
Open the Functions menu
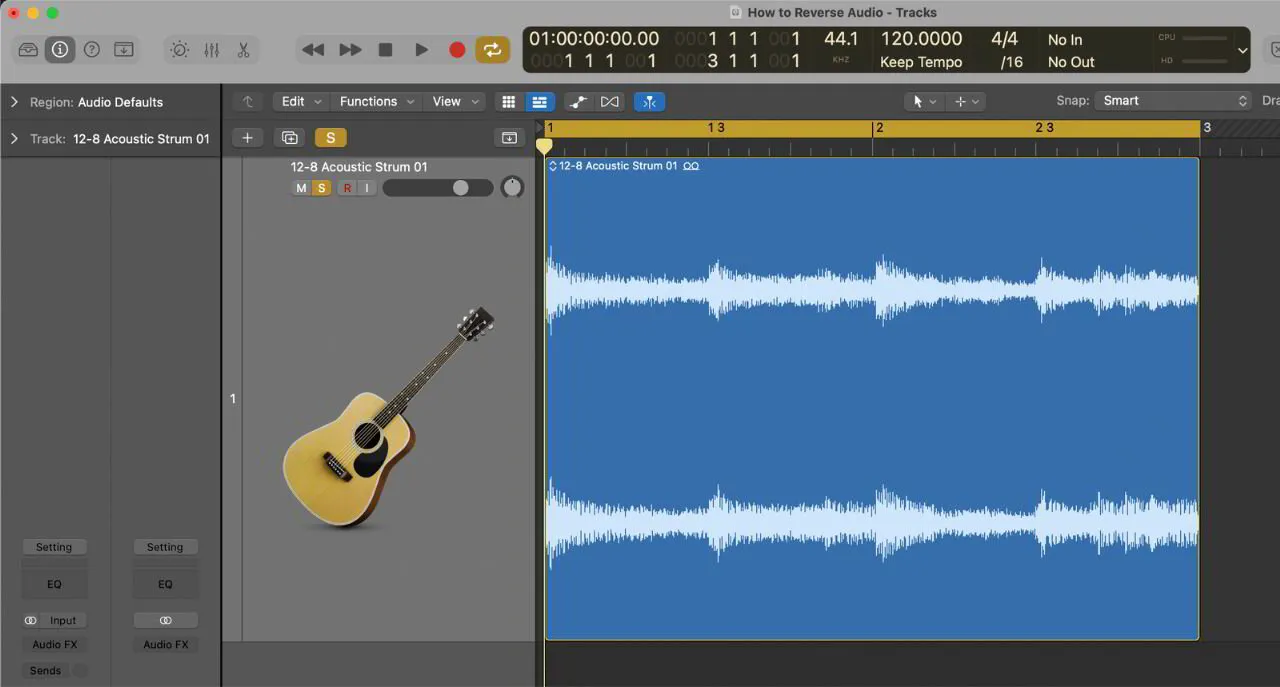point(368,101)
